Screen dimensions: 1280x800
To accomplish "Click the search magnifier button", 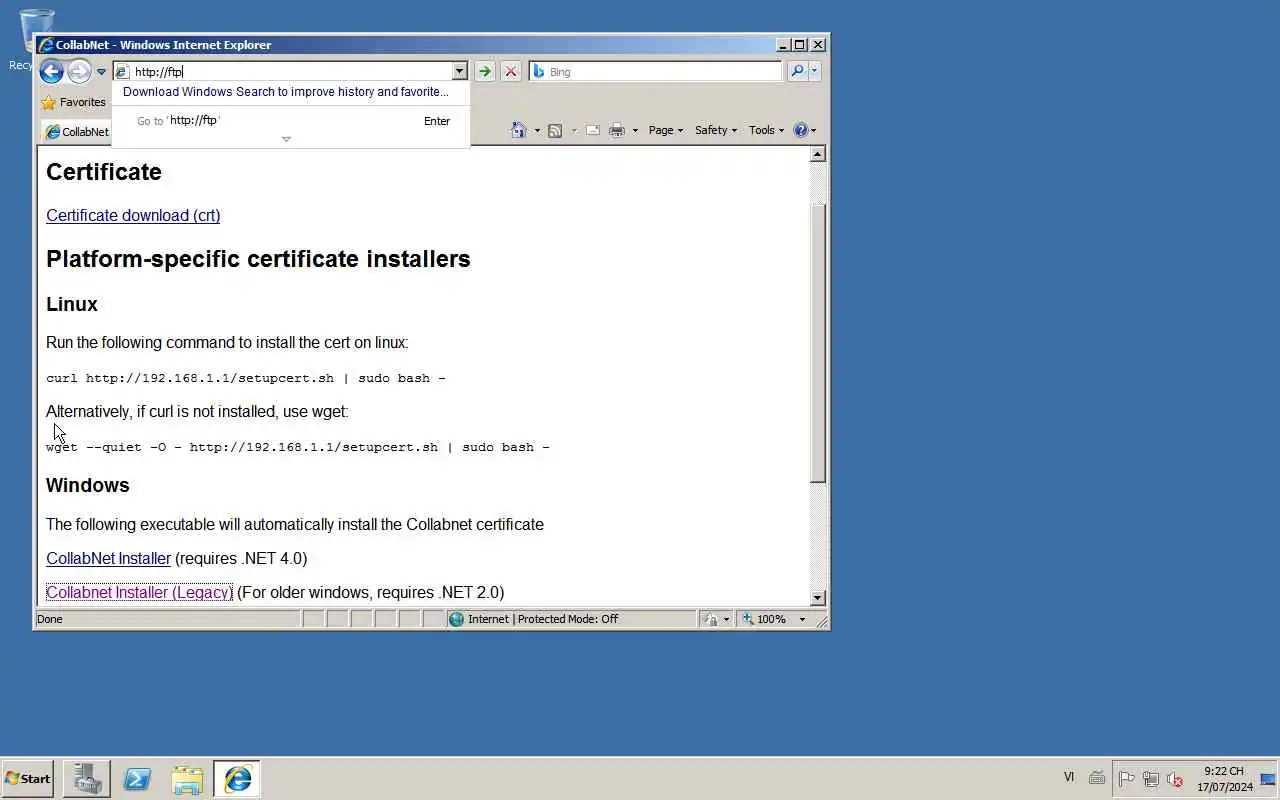I will pyautogui.click(x=797, y=71).
